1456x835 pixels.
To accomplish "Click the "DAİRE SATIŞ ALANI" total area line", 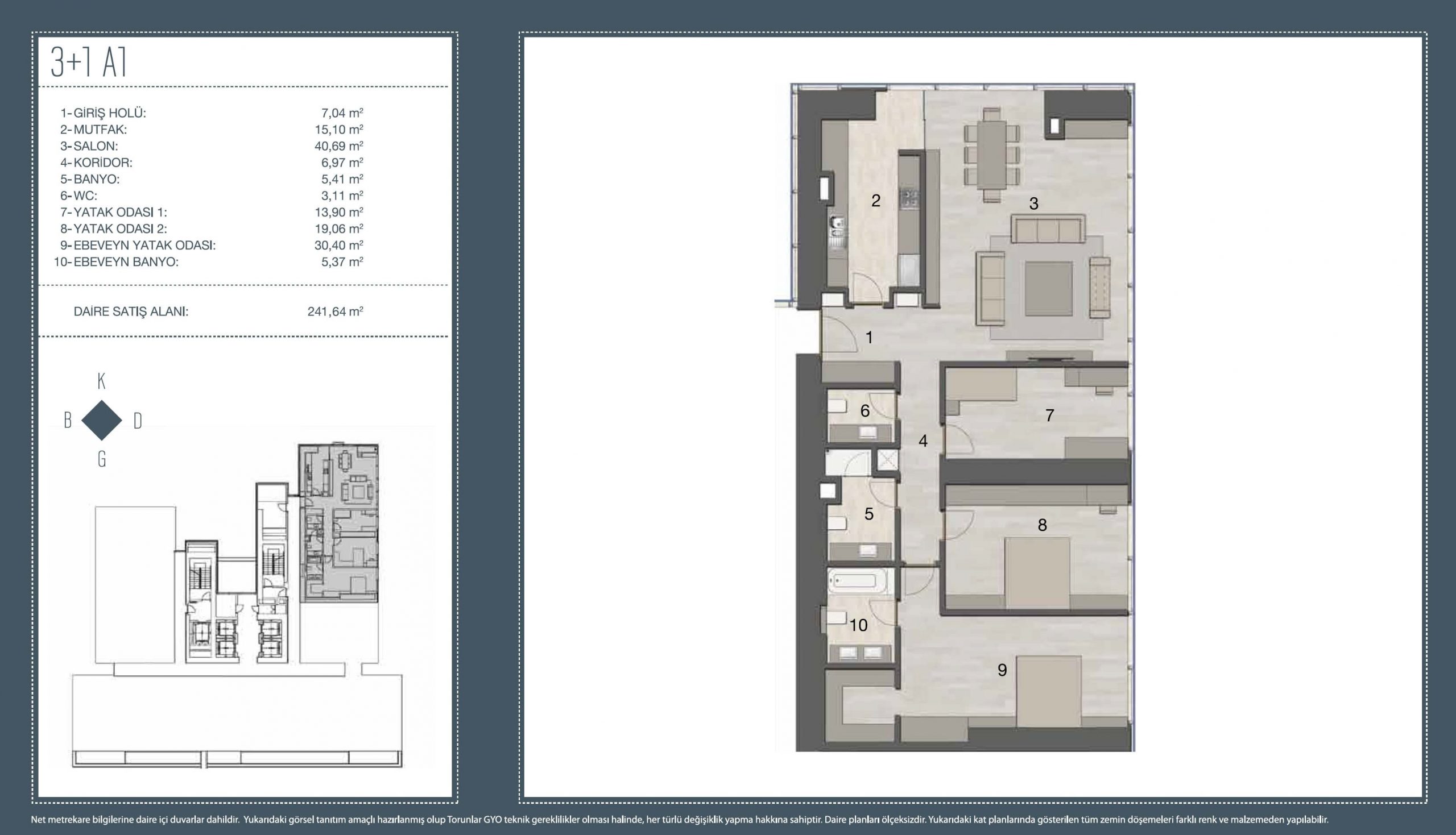I will (x=131, y=311).
